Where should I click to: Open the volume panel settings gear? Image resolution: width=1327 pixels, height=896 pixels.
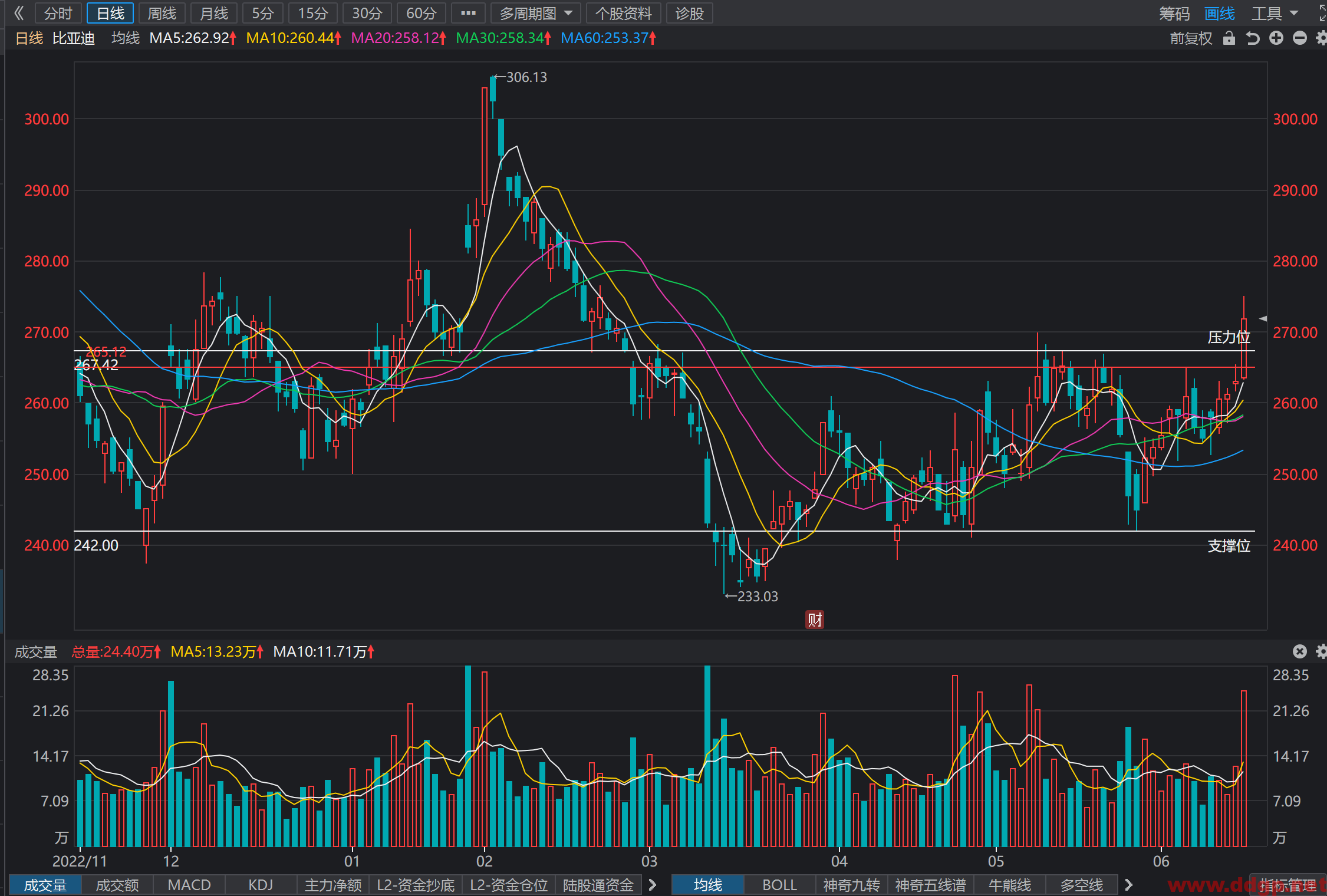[1321, 651]
